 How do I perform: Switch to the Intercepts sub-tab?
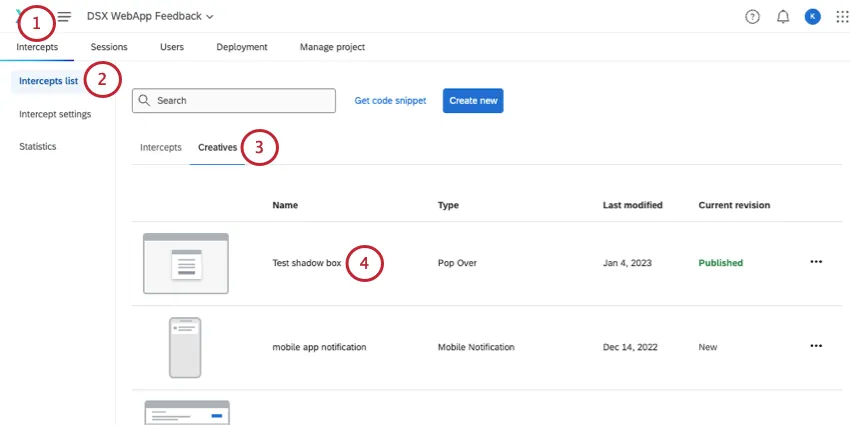tap(160, 147)
